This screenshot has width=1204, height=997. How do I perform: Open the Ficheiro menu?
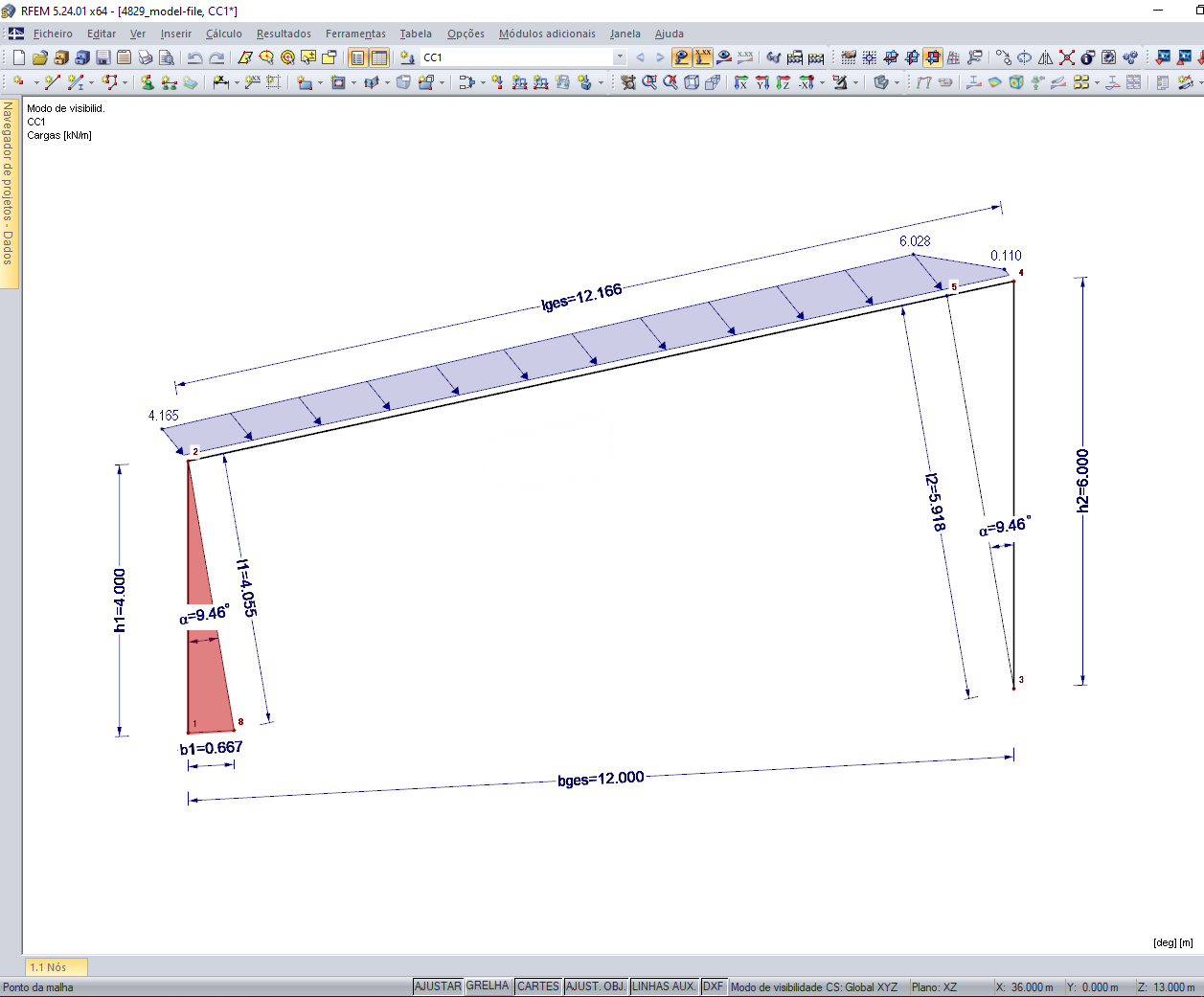53,34
